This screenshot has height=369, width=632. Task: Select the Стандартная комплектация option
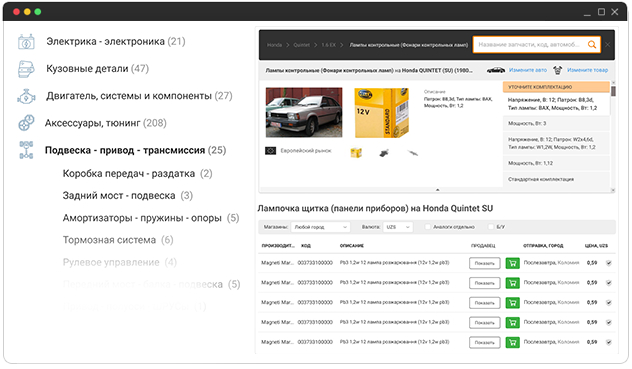tap(556, 179)
